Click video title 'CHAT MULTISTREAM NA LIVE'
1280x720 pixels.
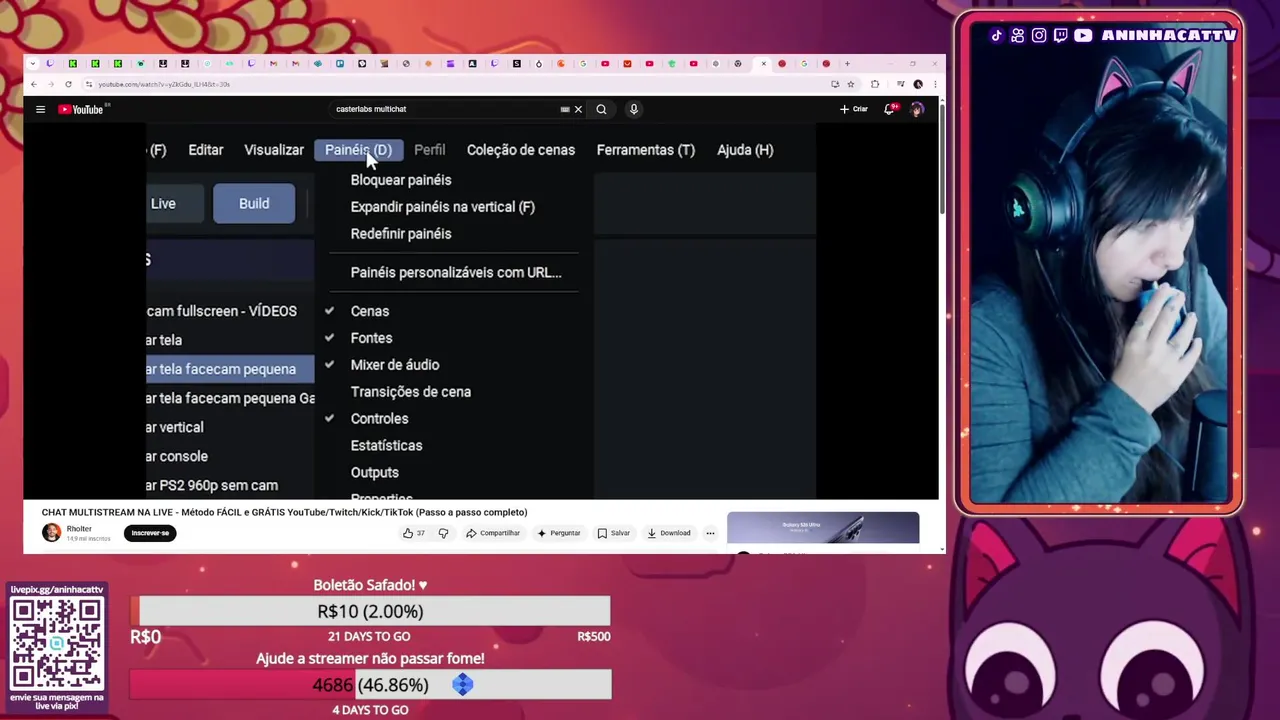point(284,512)
